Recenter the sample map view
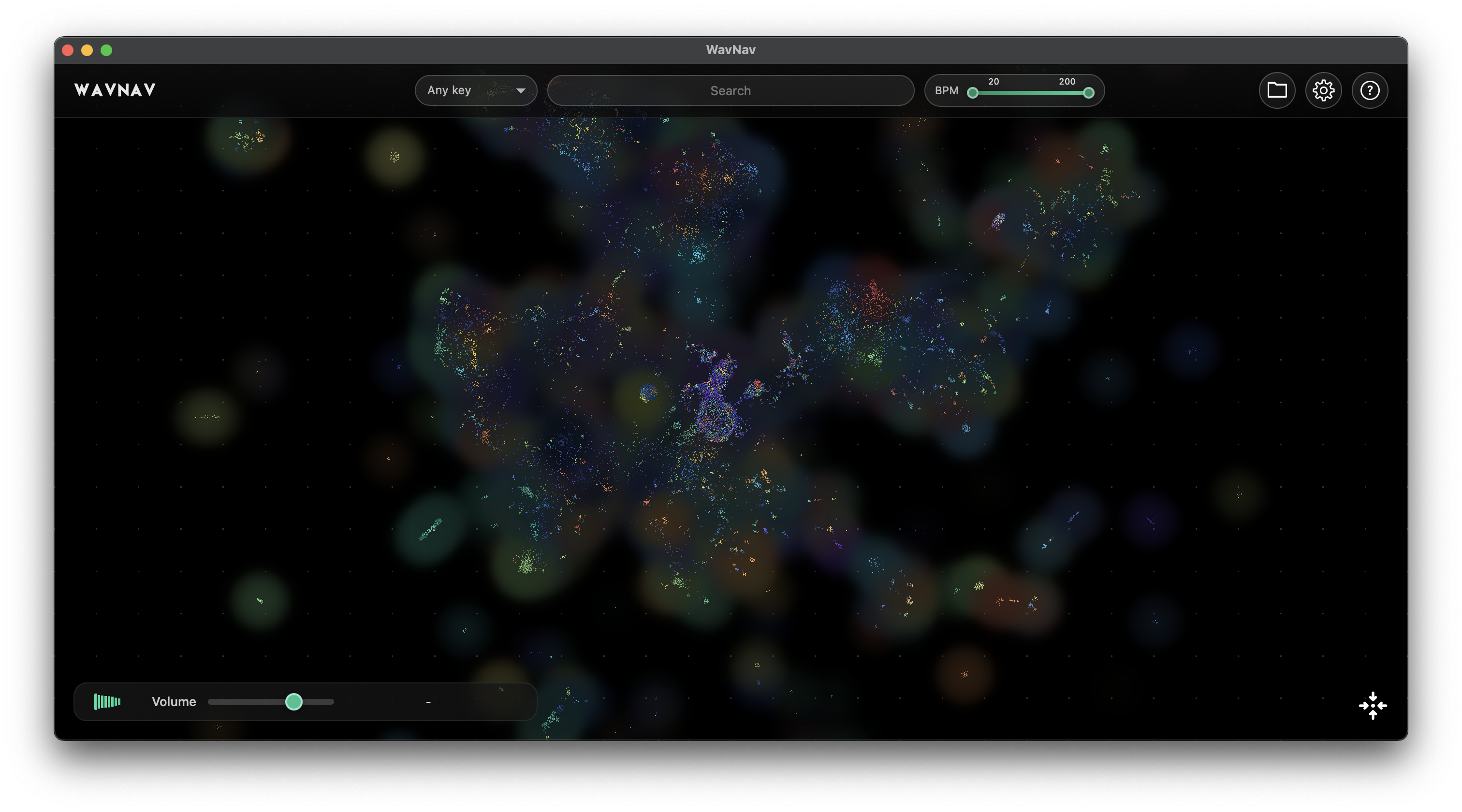This screenshot has height=812, width=1462. click(x=1373, y=705)
